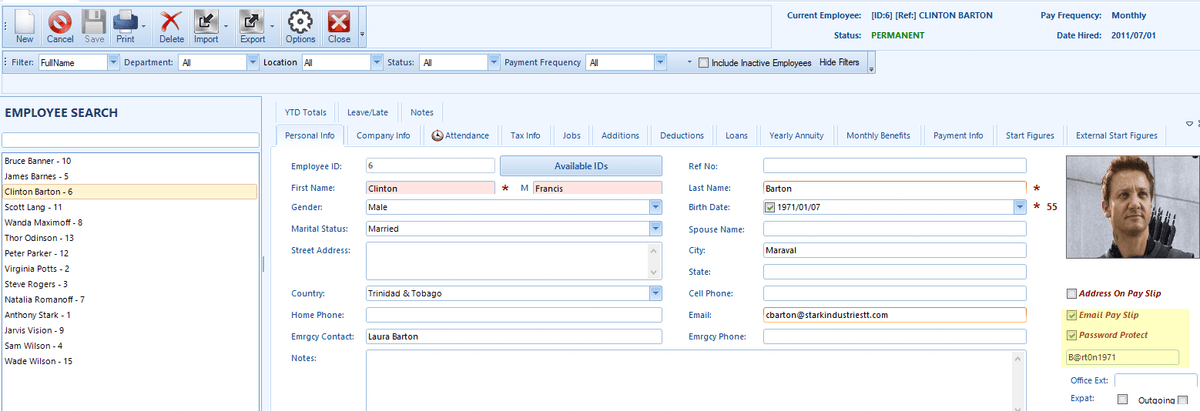This screenshot has width=1200, height=411.
Task: Click Hide Filters button
Action: 839,62
